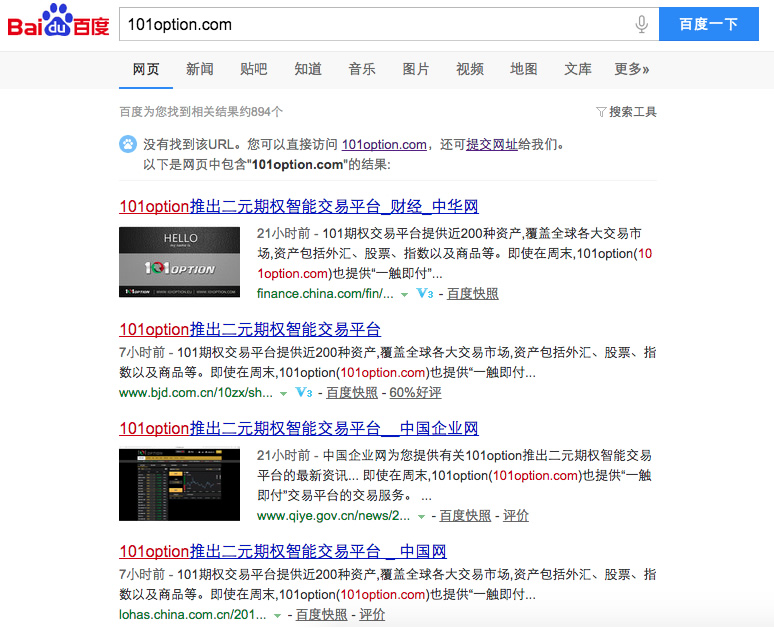Click 百度快照 for www.bjd.com.cn result

click(351, 393)
